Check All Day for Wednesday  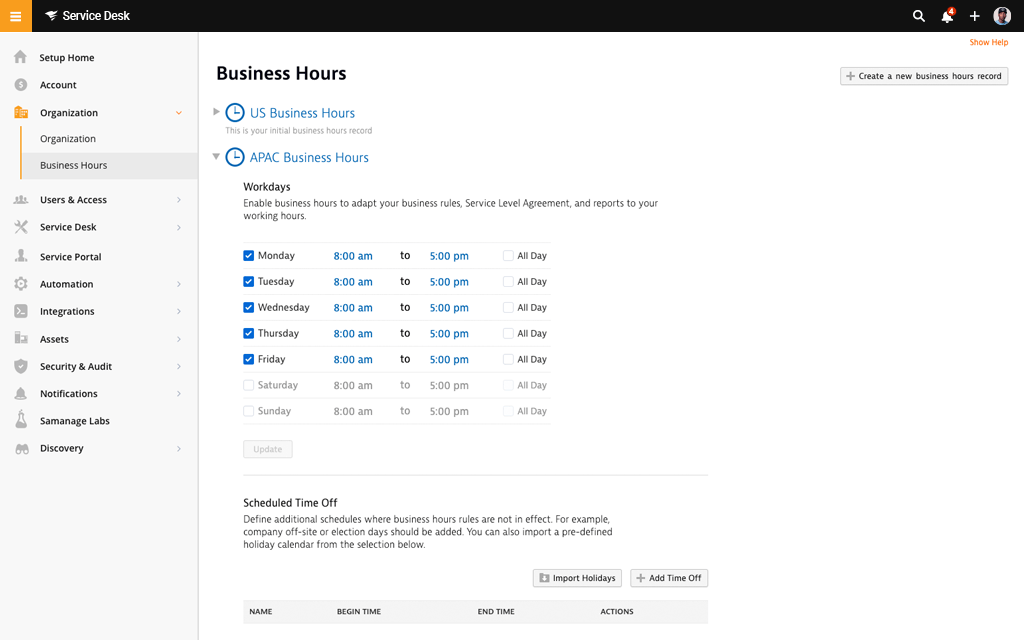[508, 307]
